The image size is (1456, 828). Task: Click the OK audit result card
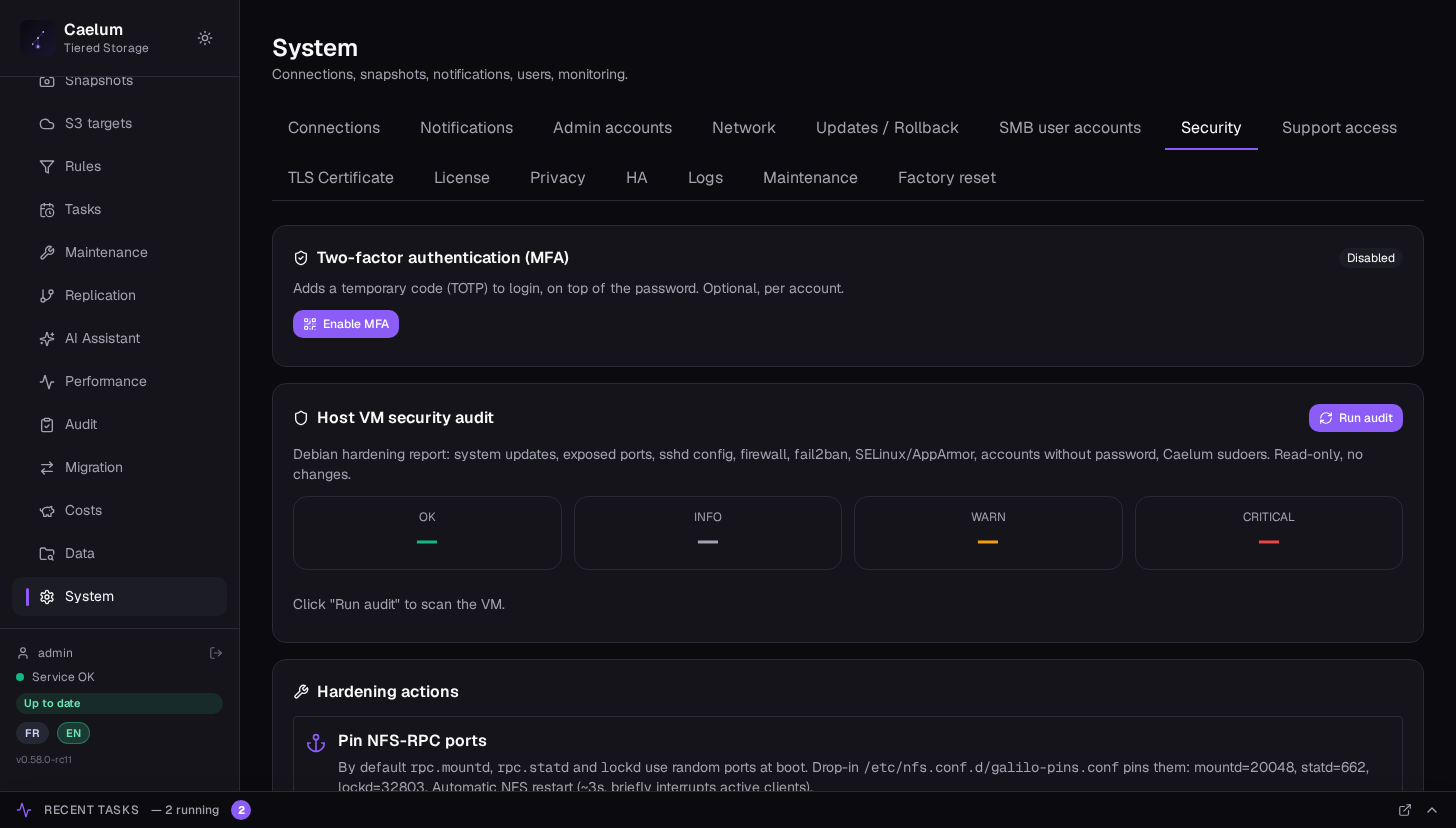tap(427, 533)
